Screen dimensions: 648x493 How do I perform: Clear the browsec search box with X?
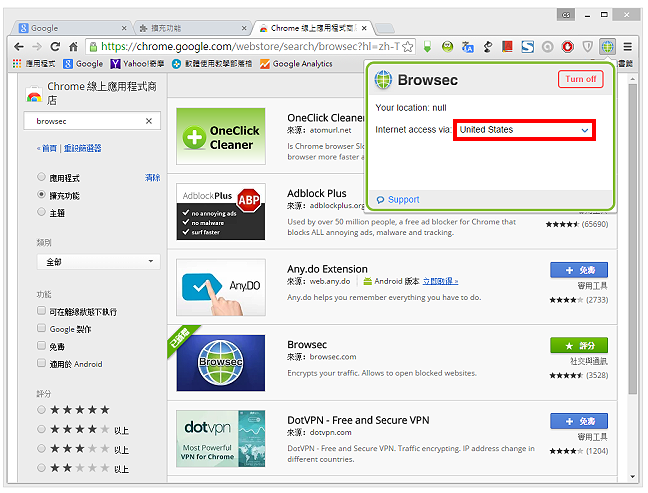click(x=149, y=121)
